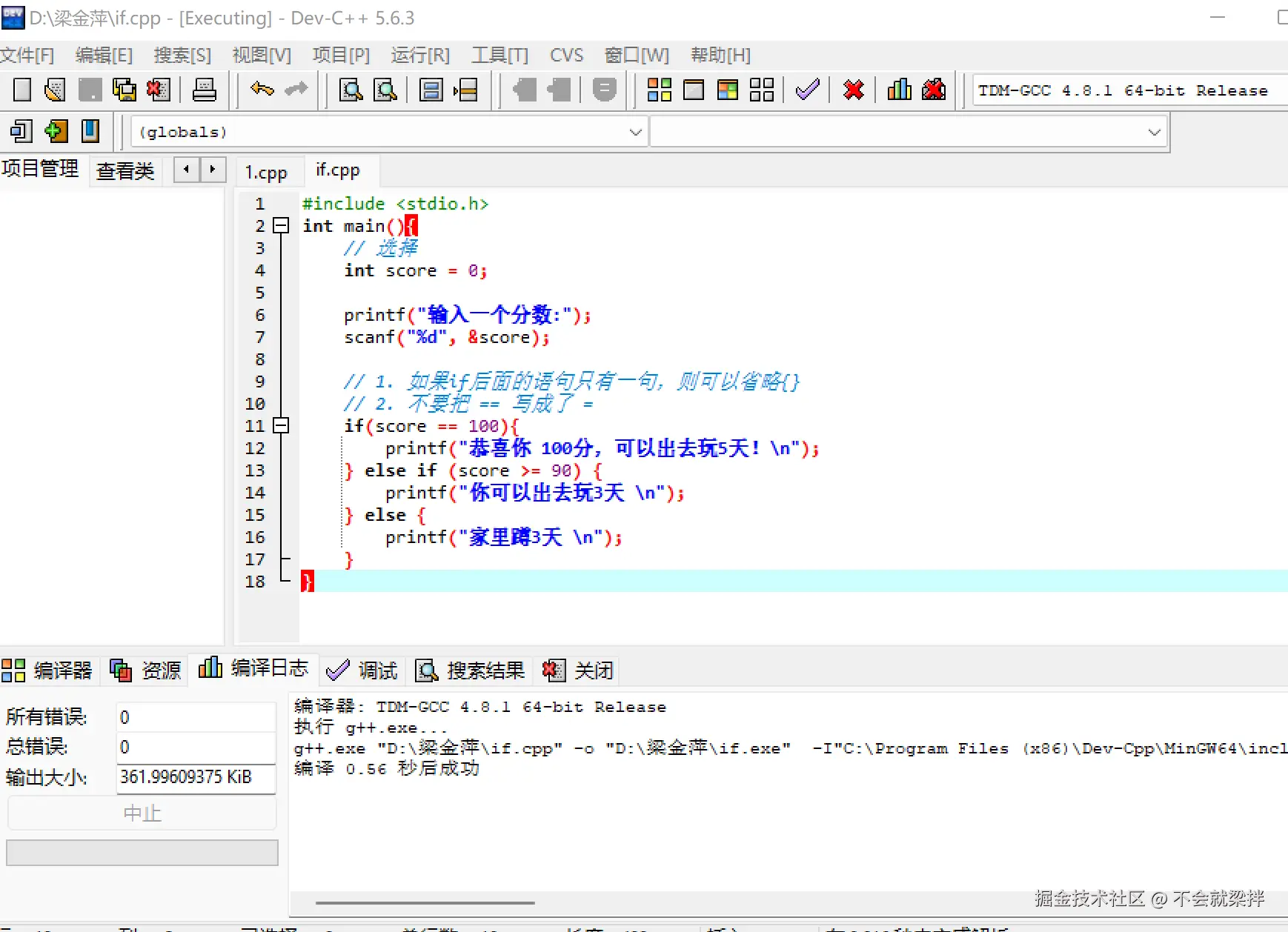Open the TDM-GCC compiler set dropdown
This screenshot has height=932, width=1288.
pyautogui.click(x=1130, y=90)
